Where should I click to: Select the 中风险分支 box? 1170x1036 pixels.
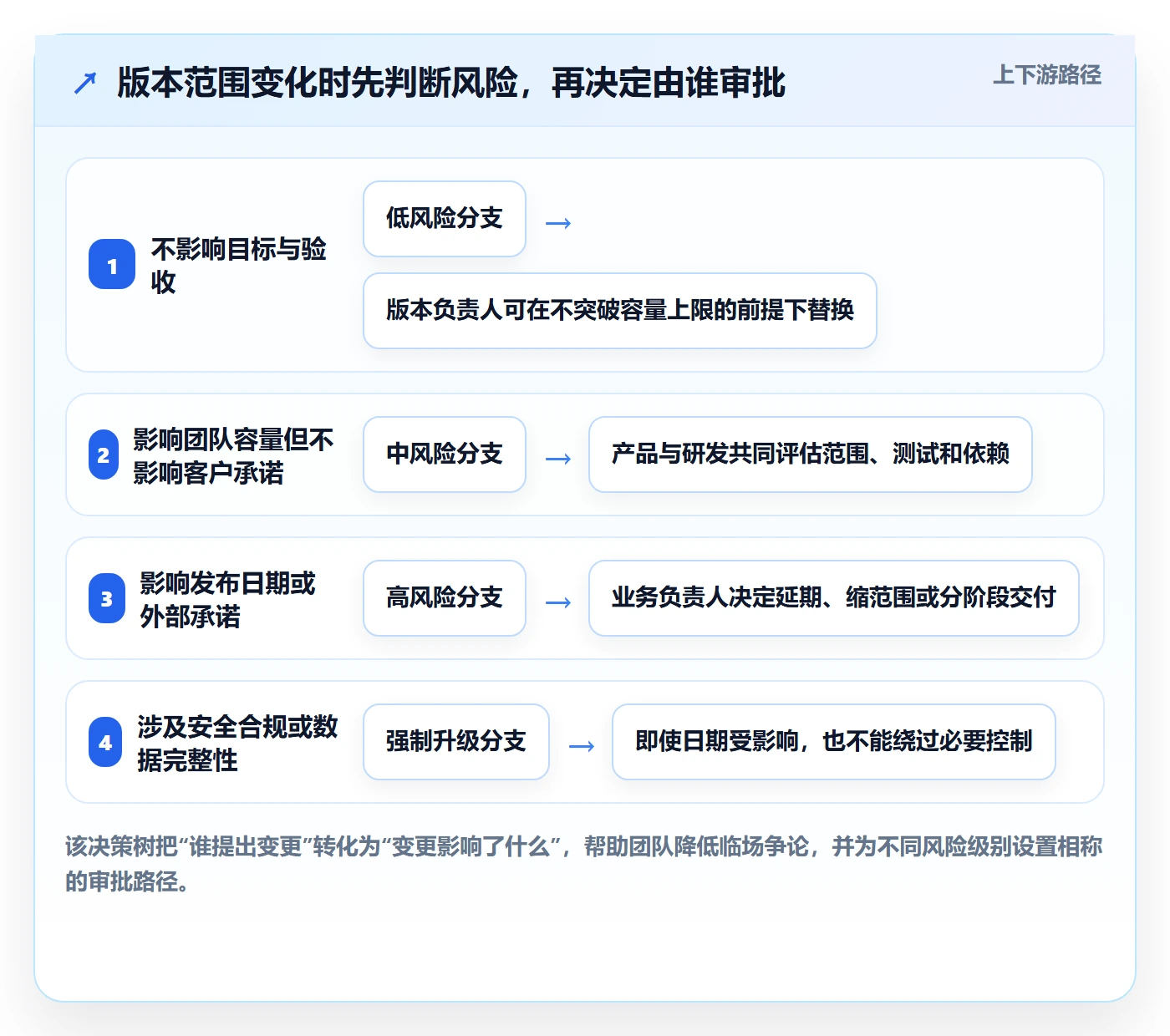445,455
